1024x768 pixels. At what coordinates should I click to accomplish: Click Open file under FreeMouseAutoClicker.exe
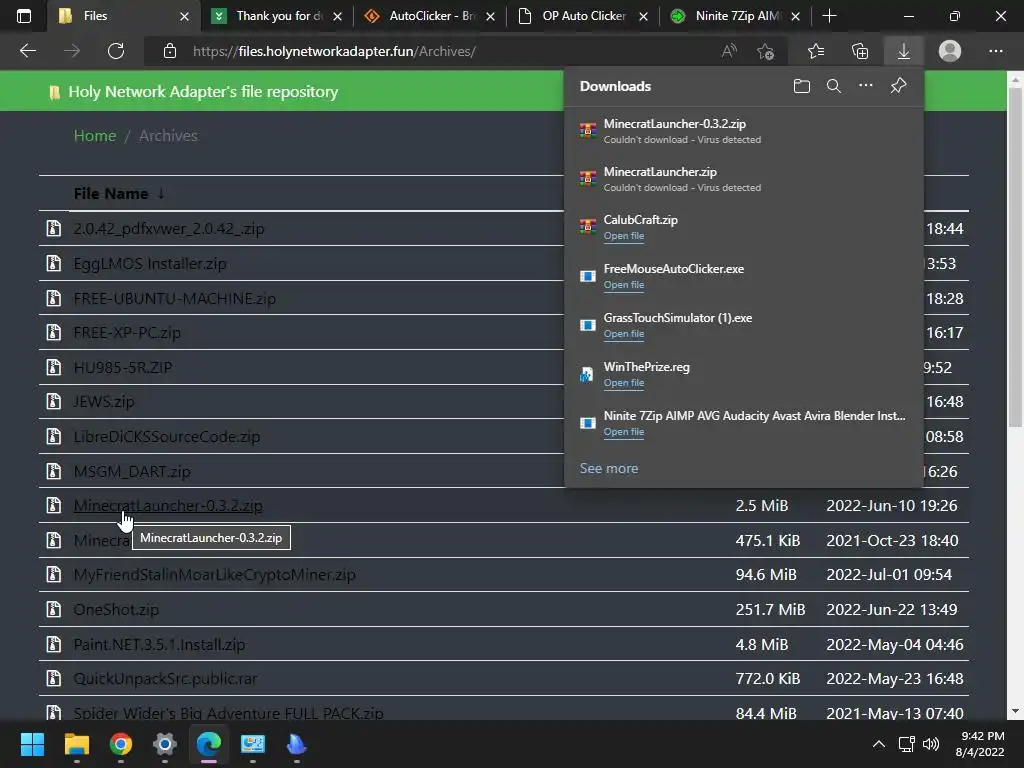point(624,285)
